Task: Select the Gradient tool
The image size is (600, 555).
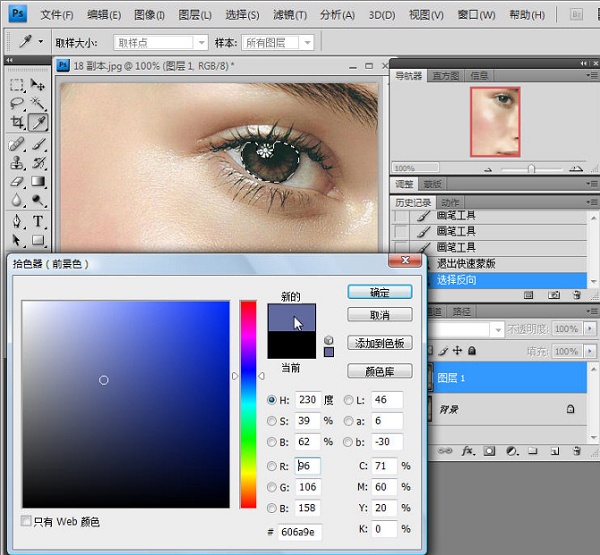Action: tap(38, 181)
